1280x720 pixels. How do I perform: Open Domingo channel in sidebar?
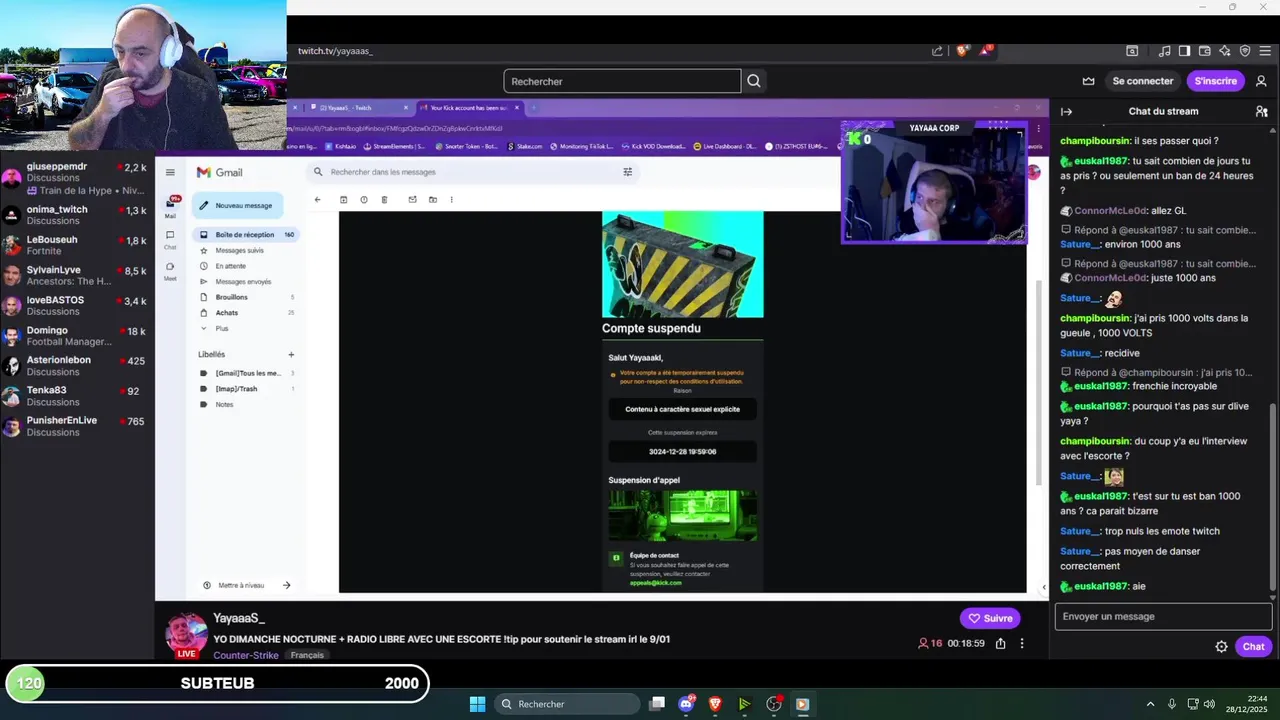77,335
